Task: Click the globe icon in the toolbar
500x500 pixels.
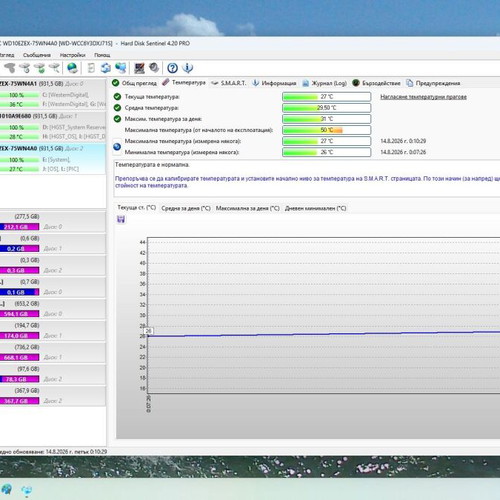Action: 72,68
